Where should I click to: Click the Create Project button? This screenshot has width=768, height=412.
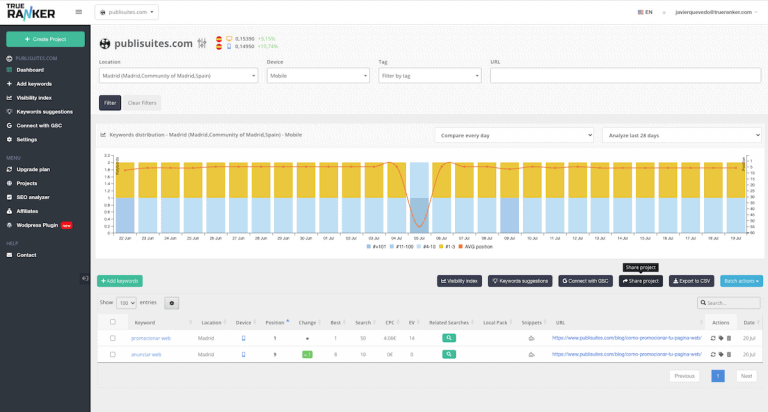[45, 39]
